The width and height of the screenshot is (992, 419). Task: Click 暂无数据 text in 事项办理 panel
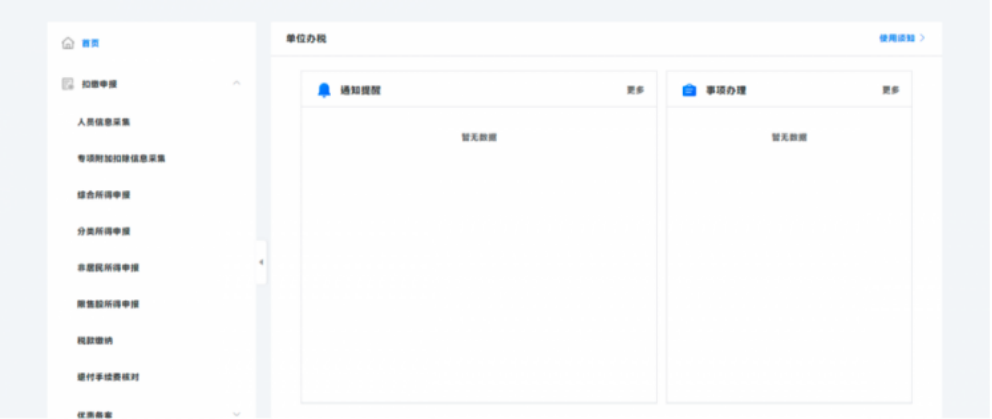(x=789, y=137)
